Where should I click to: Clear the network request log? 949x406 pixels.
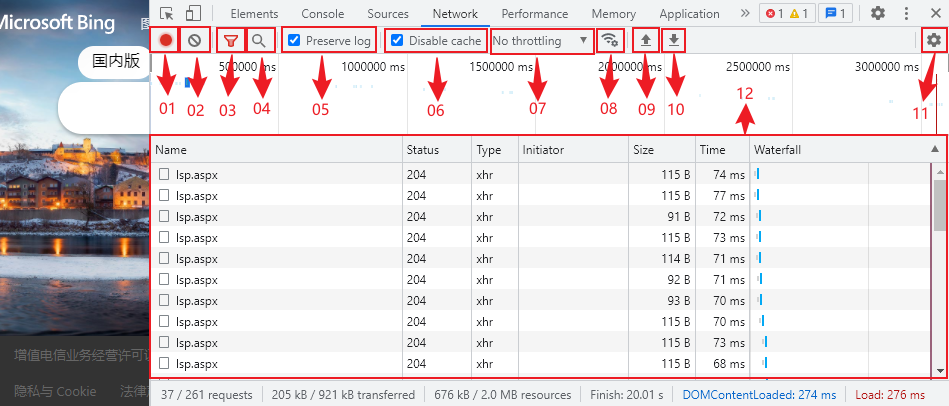coord(195,41)
